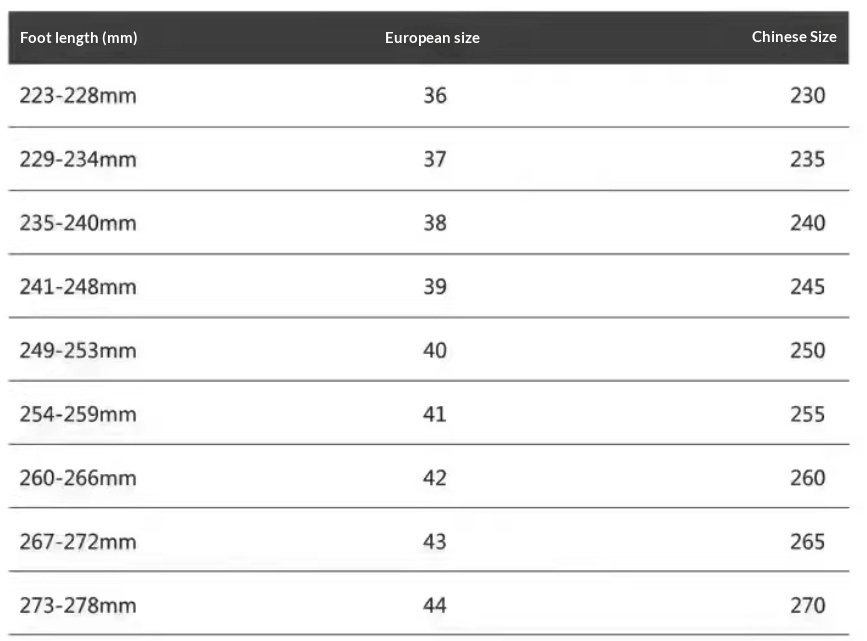
Task: Choose European size 40 value
Action: [x=435, y=351]
